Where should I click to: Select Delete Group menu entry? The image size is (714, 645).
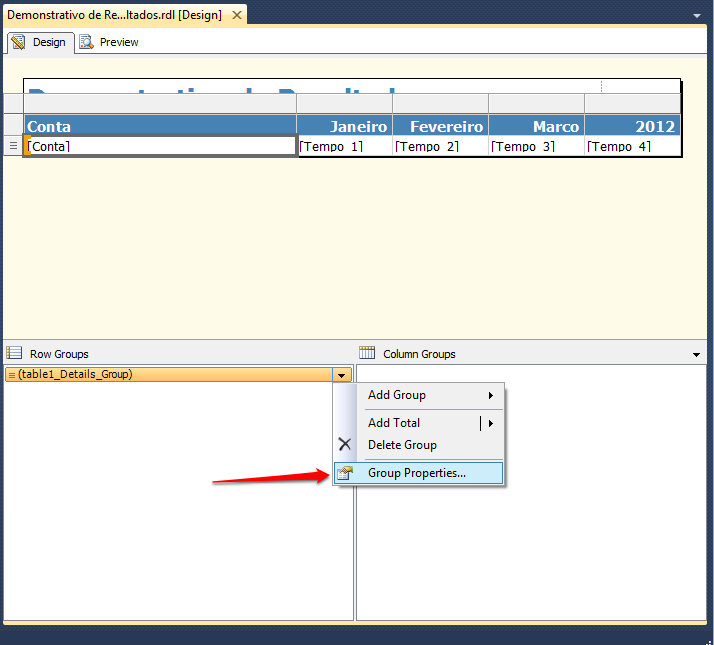[x=418, y=445]
